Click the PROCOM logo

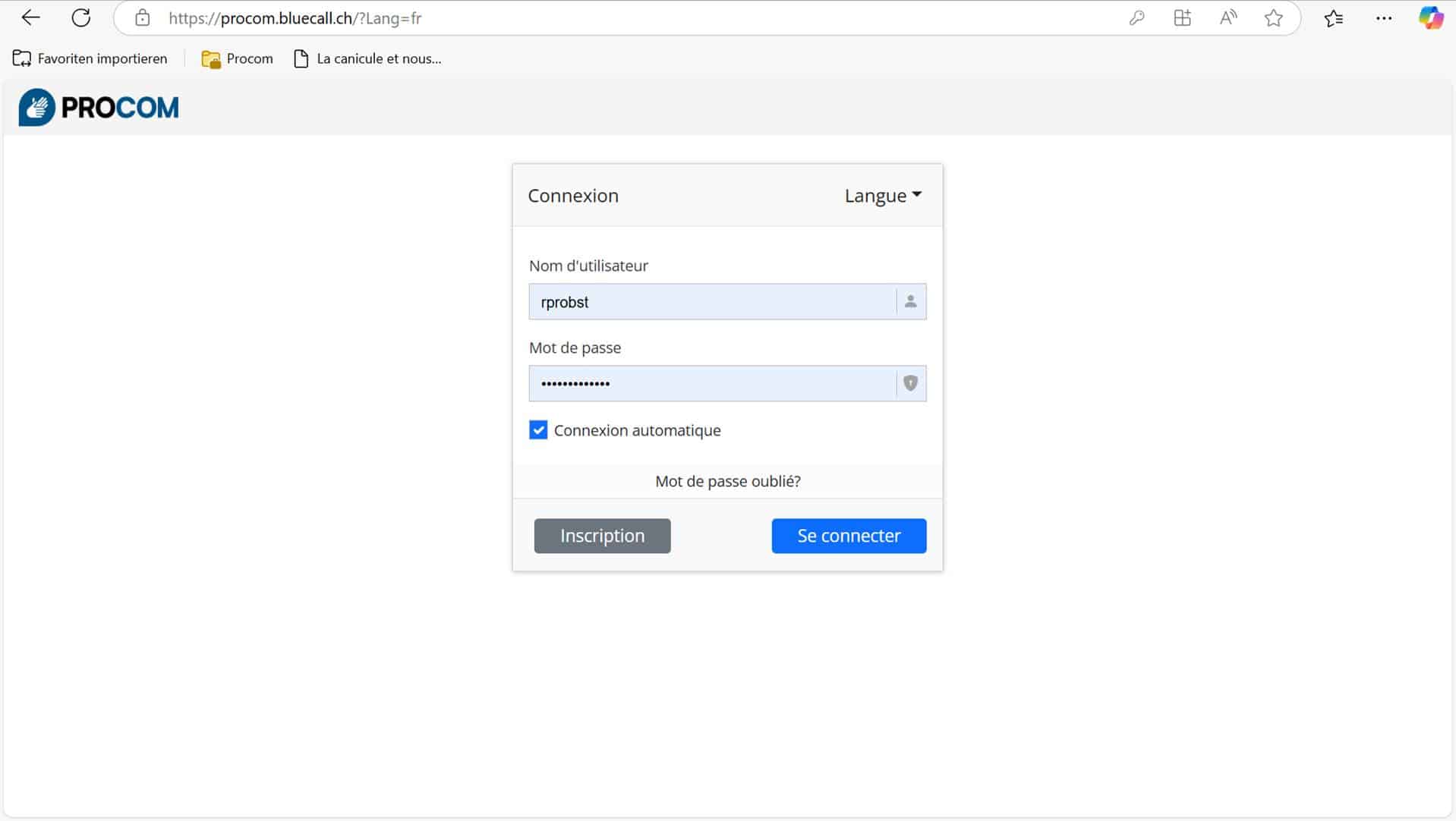(99, 108)
